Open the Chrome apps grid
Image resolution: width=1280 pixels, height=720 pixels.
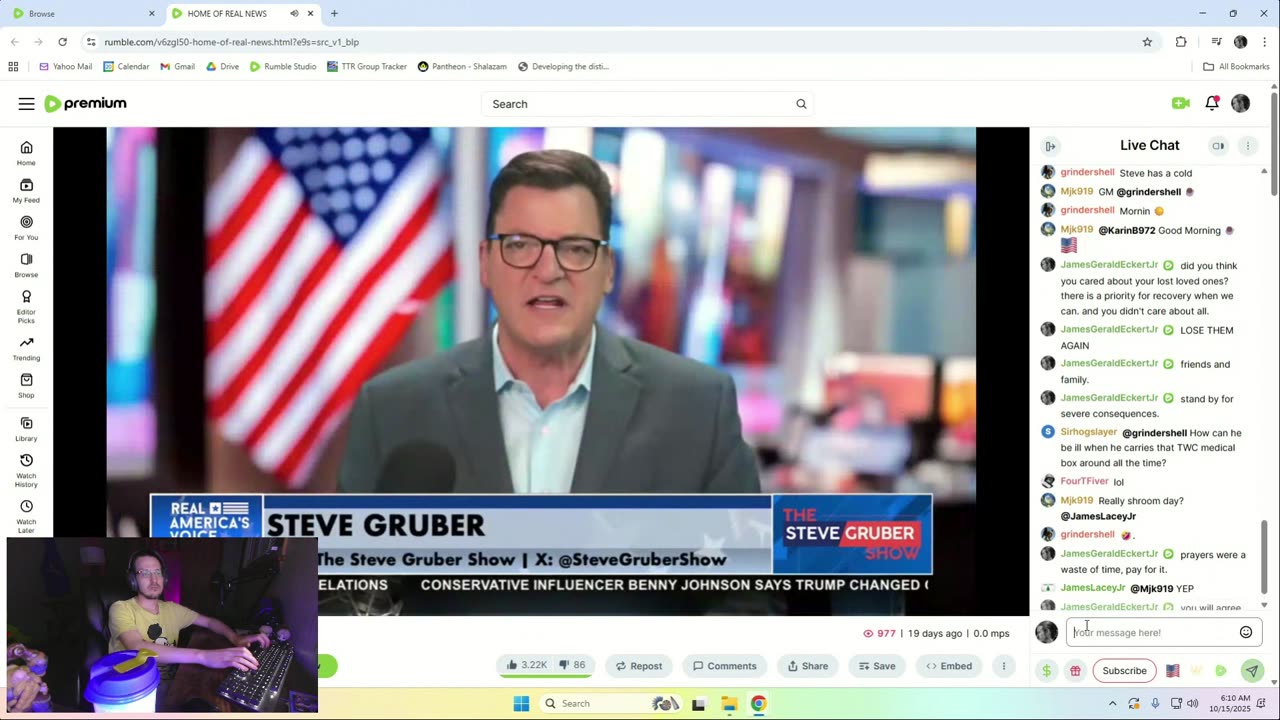[x=13, y=67]
